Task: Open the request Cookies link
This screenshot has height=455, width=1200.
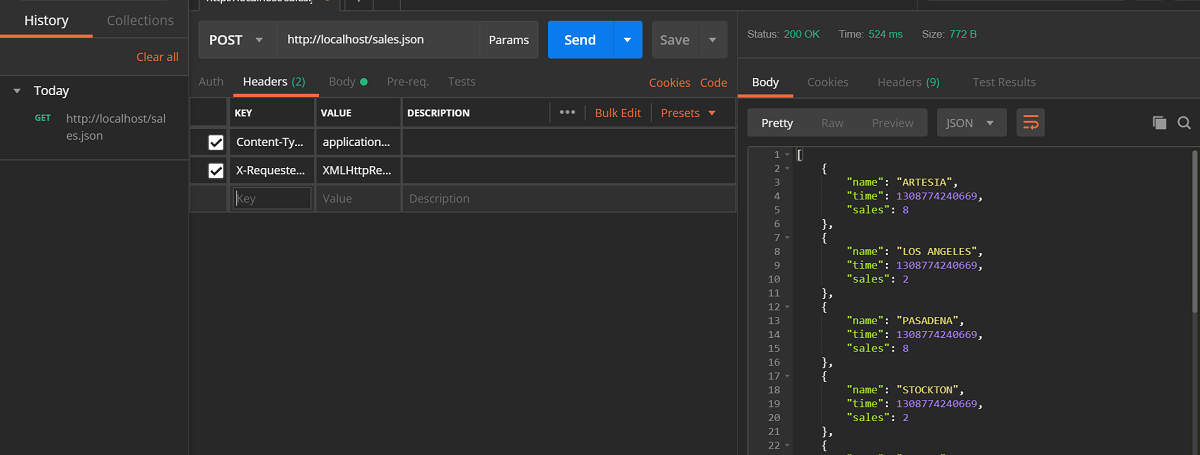Action: coord(670,83)
